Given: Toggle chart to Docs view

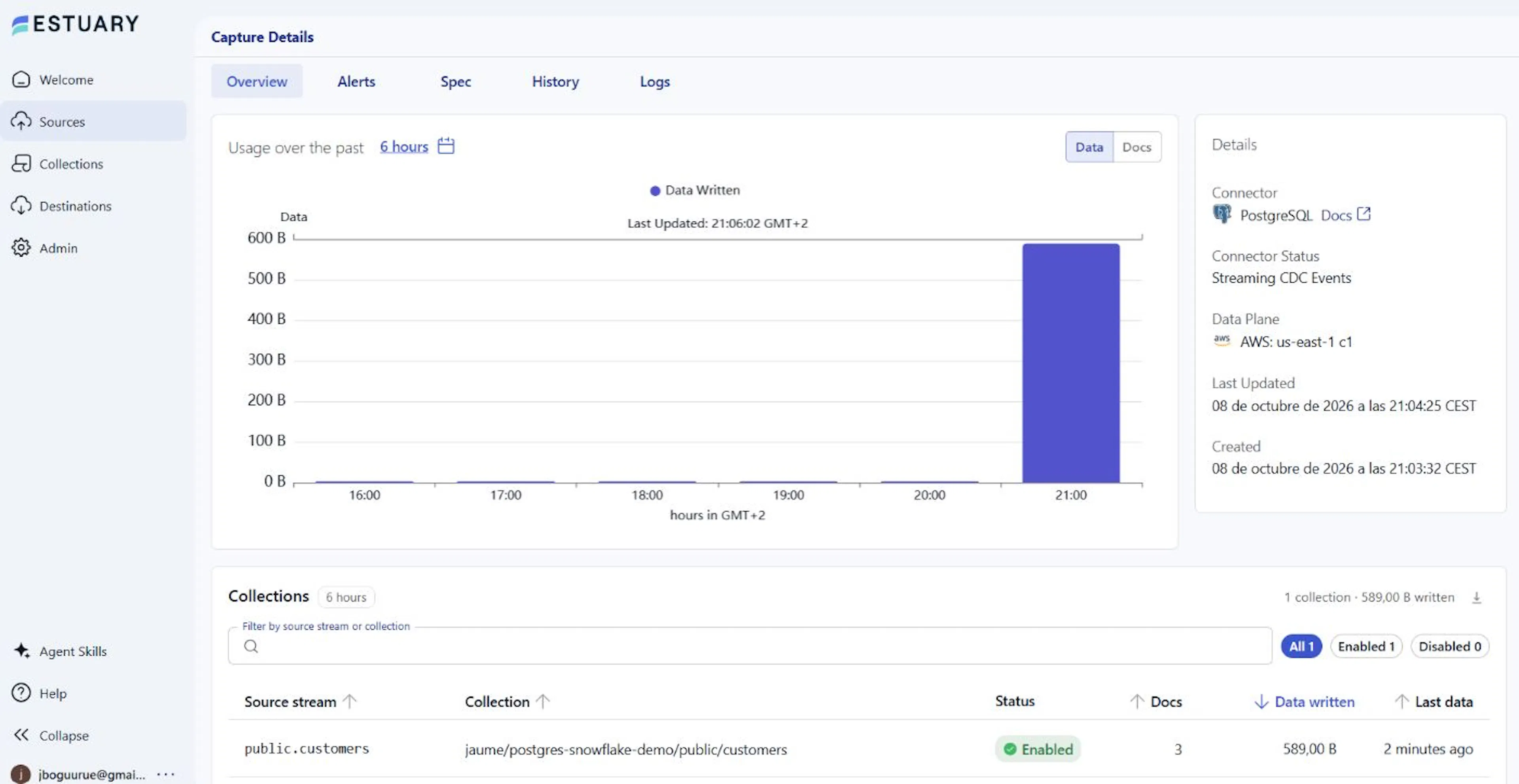Looking at the screenshot, I should click(x=1137, y=147).
